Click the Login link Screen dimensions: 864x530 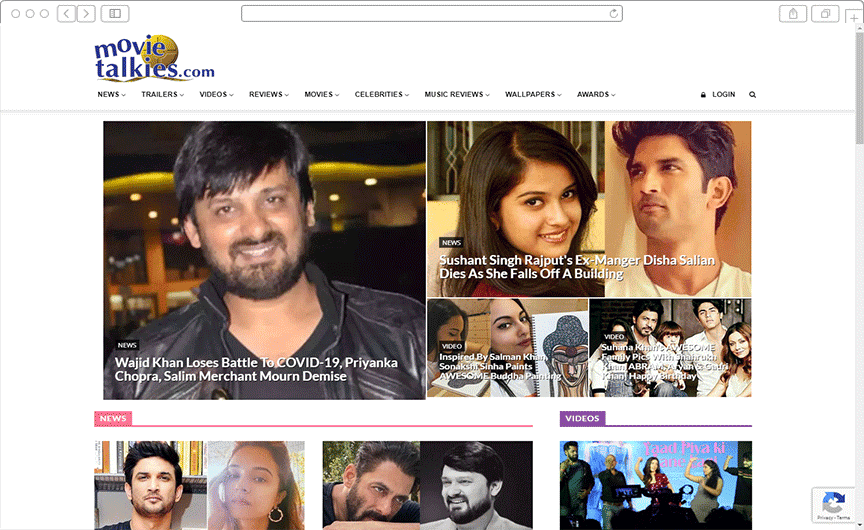coord(718,95)
